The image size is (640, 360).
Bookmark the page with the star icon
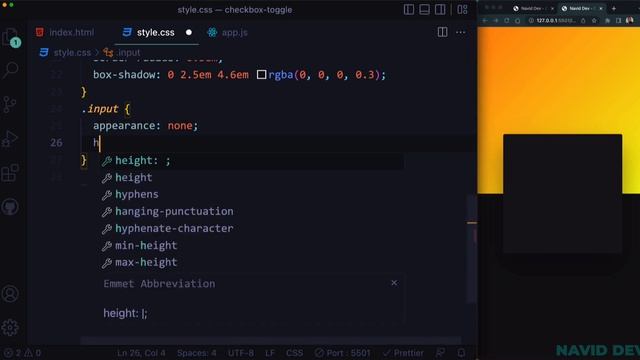[594, 20]
